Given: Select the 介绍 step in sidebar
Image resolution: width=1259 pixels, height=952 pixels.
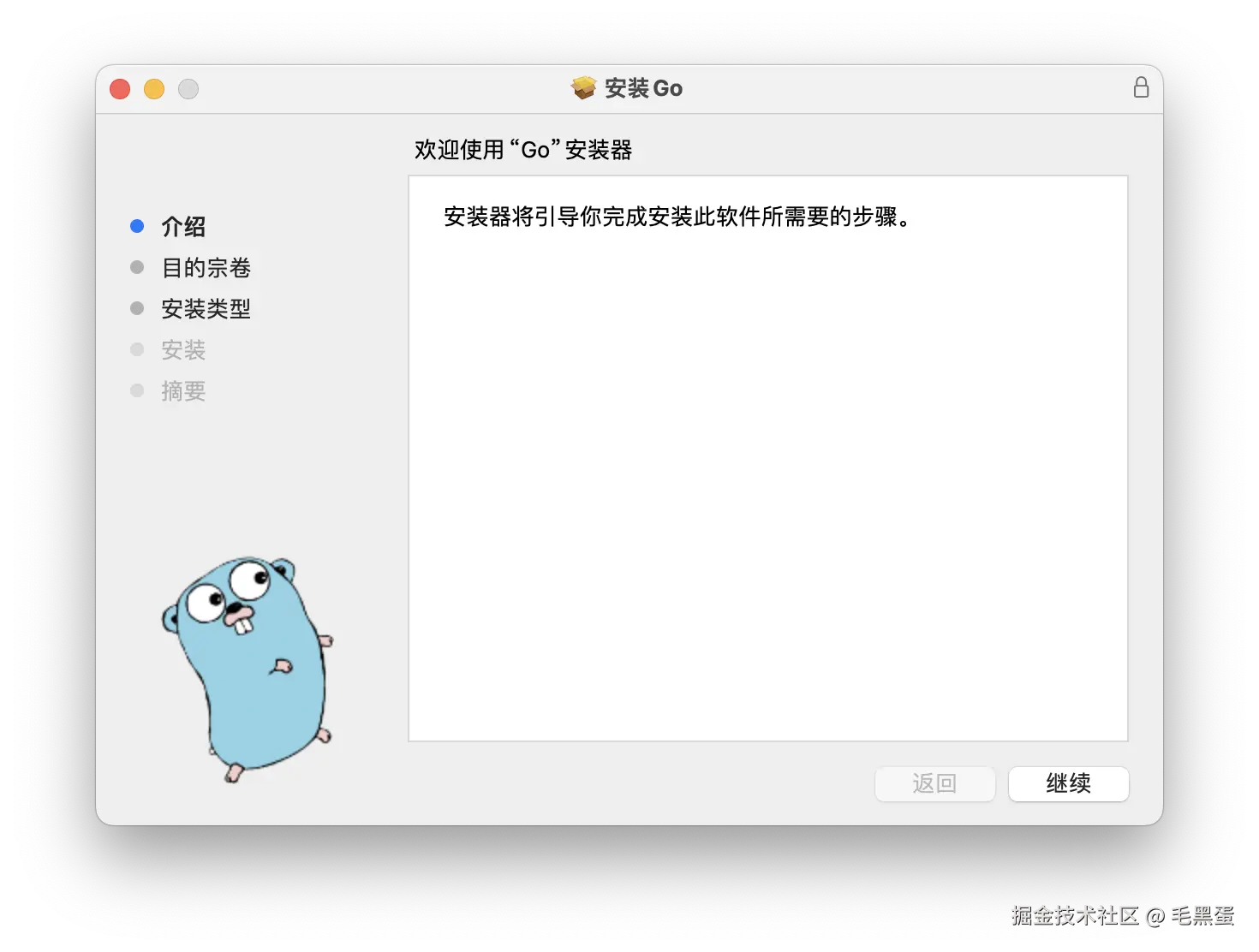Looking at the screenshot, I should click(182, 227).
